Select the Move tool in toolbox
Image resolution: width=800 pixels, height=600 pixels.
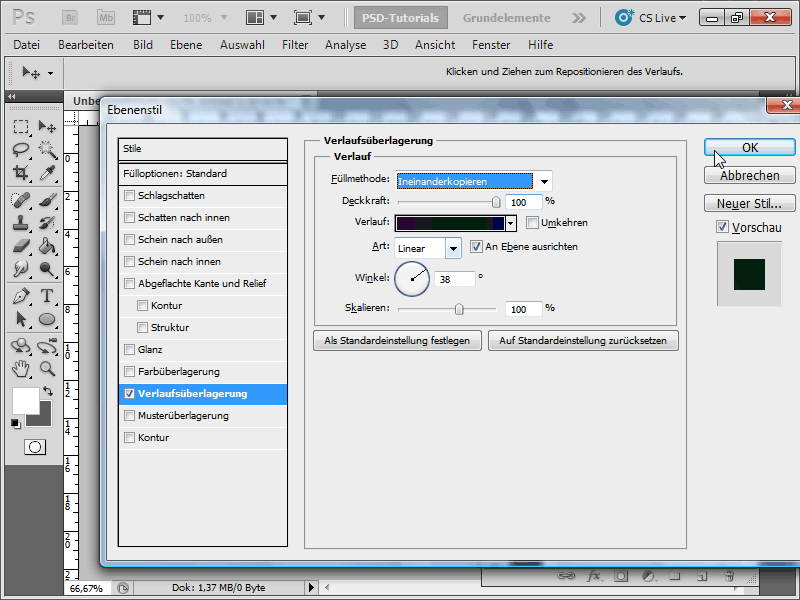tap(47, 126)
